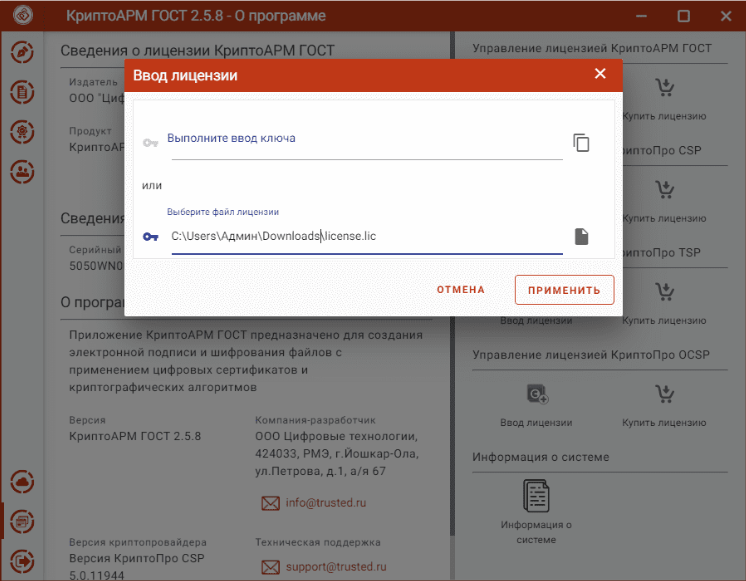Click the paste-from-clipboard icon for key
746x581 pixels.
pyautogui.click(x=581, y=143)
